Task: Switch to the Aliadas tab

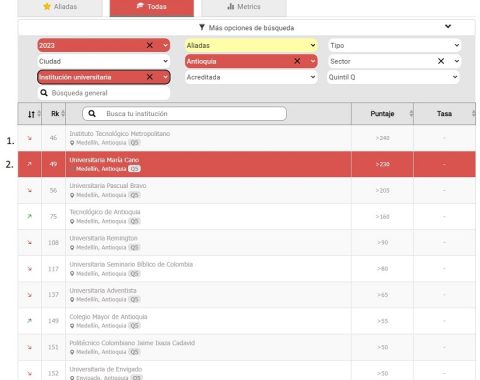Action: [x=60, y=7]
